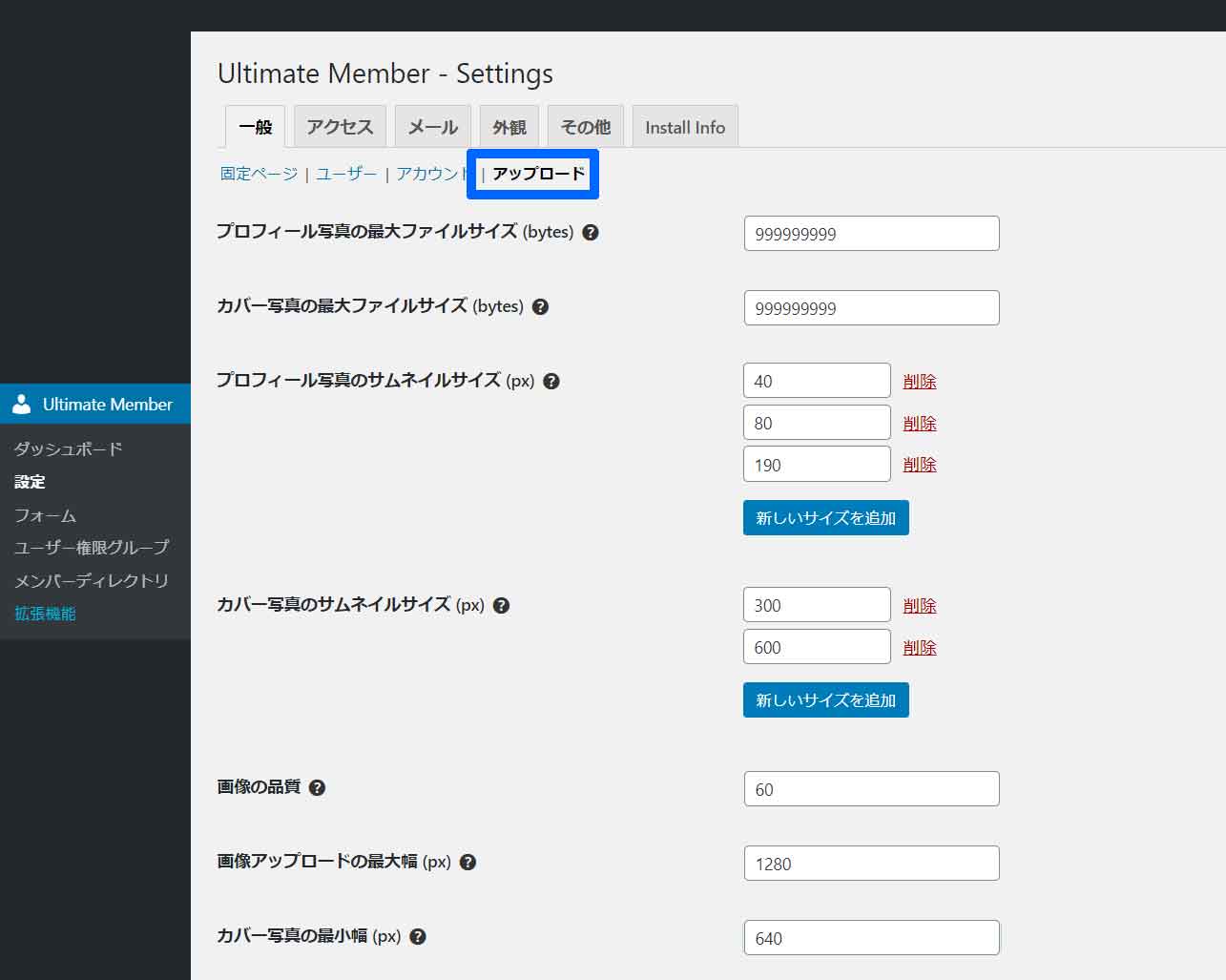Click help icon for プロフィール写真のサムネイルサイズ
1226x980 pixels.
[551, 381]
